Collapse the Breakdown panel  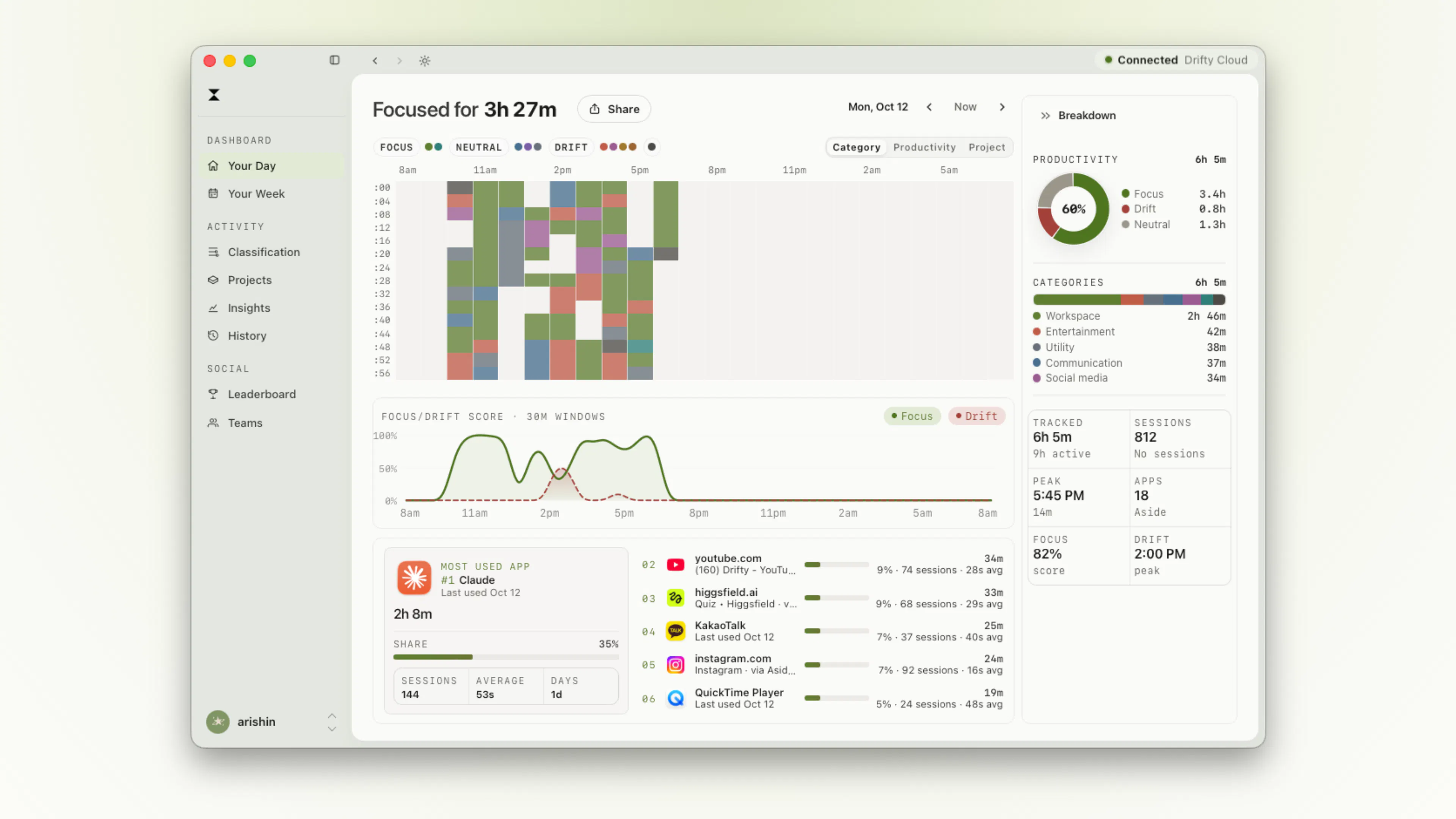(x=1045, y=115)
